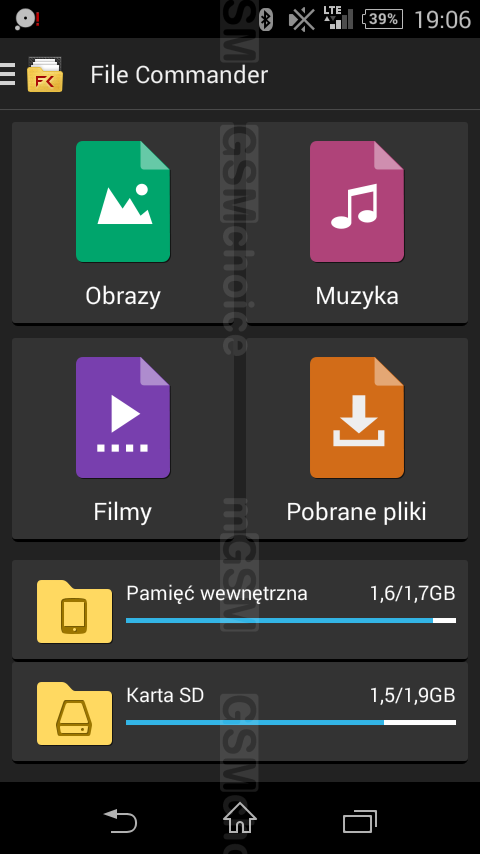This screenshot has height=854, width=480.
Task: Tap the File Commander app logo
Action: click(45, 75)
